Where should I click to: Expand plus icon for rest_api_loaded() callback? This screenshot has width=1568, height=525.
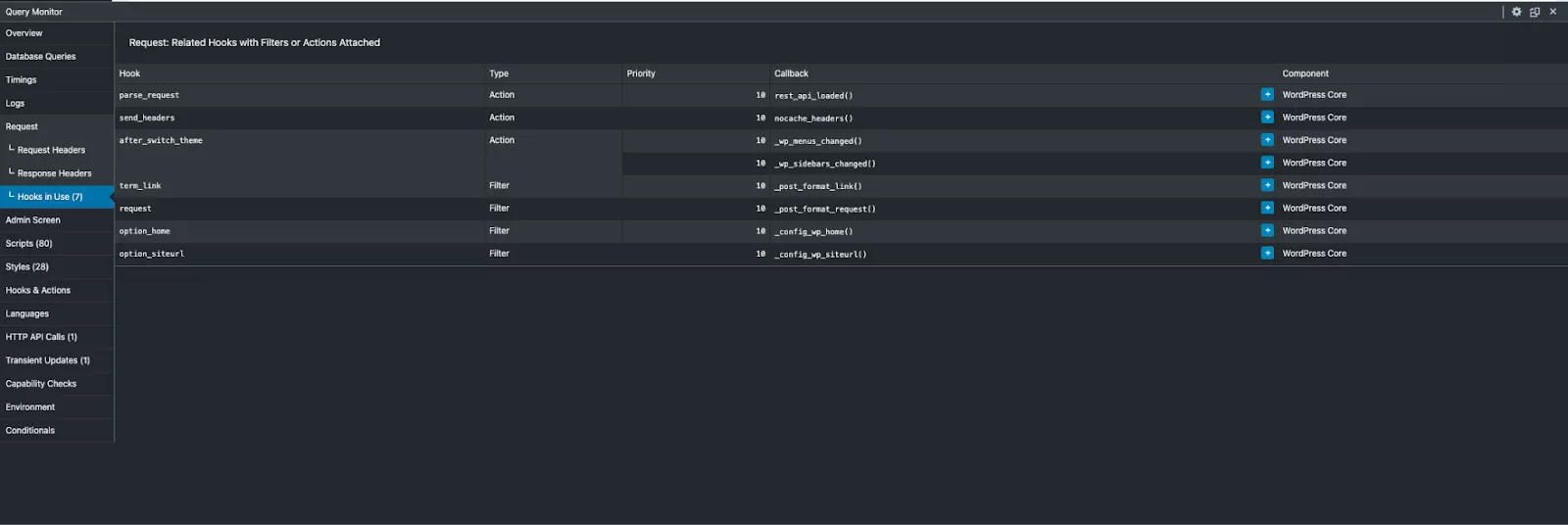click(1267, 95)
